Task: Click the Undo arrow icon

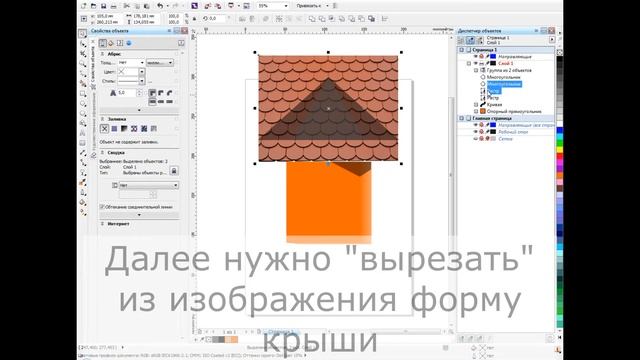Action: tap(160, 6)
